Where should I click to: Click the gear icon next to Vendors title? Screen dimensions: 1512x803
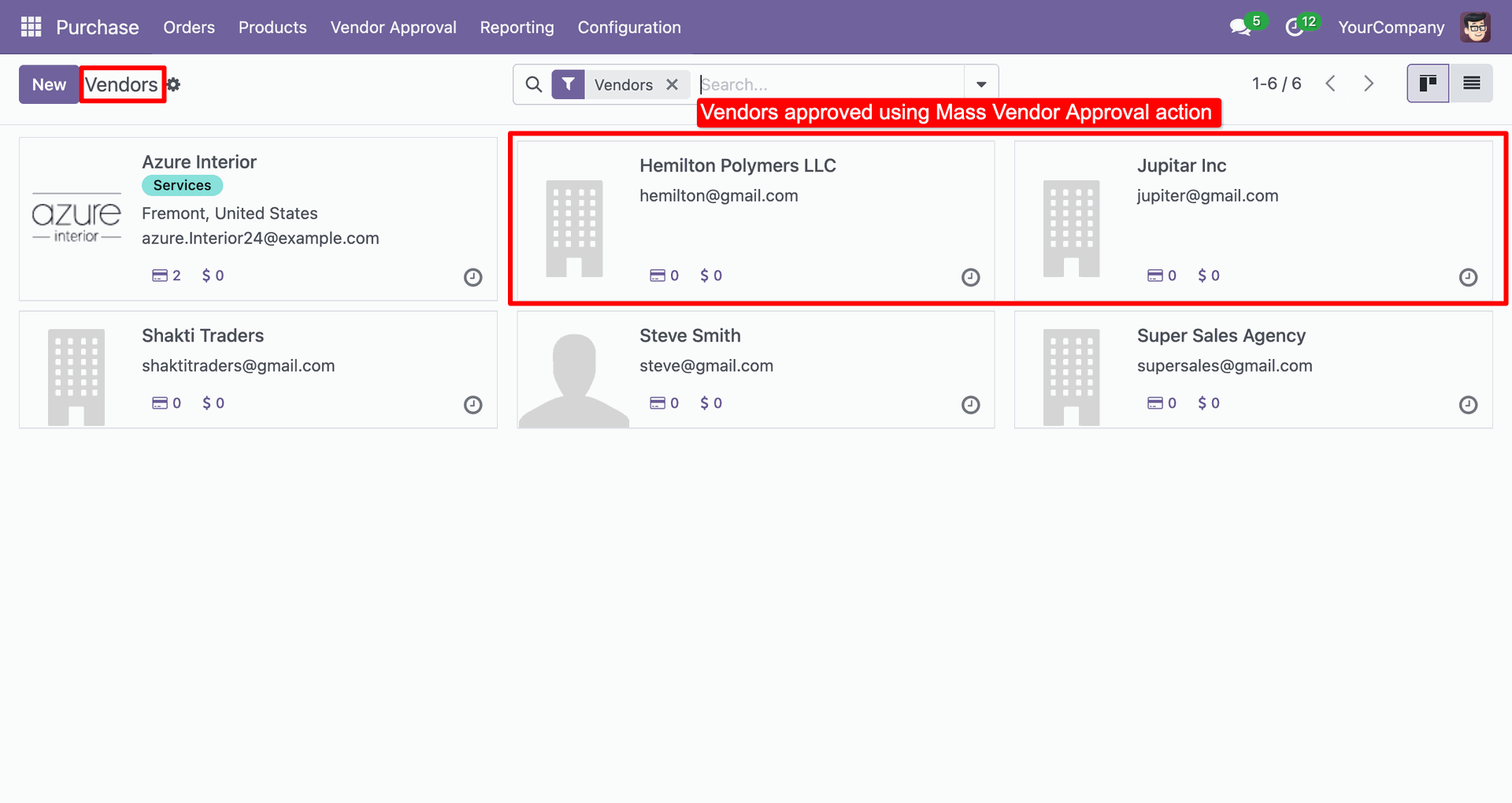coord(174,84)
